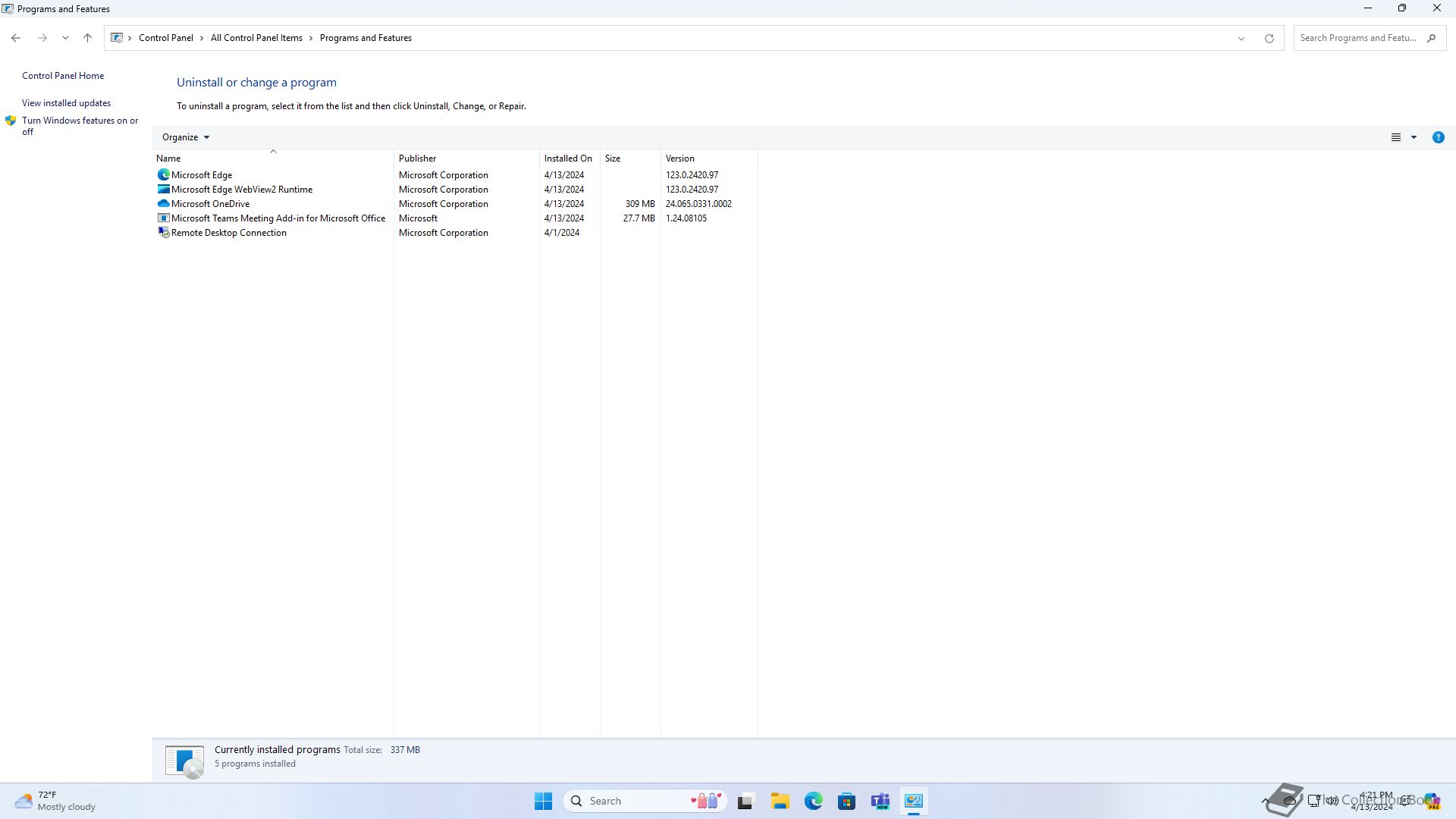Click the 27.7 MB size cell
1456x819 pixels.
tap(639, 218)
